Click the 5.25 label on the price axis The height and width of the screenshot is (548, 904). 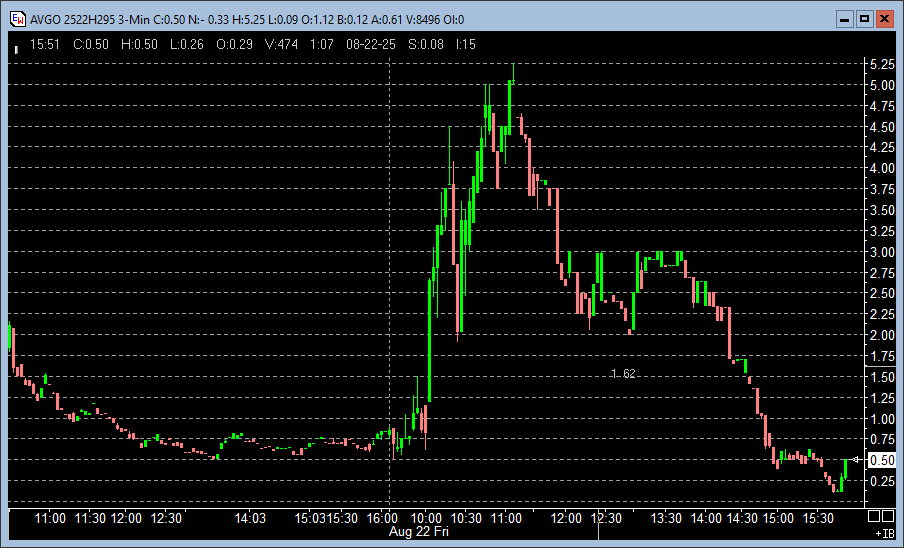(x=883, y=64)
